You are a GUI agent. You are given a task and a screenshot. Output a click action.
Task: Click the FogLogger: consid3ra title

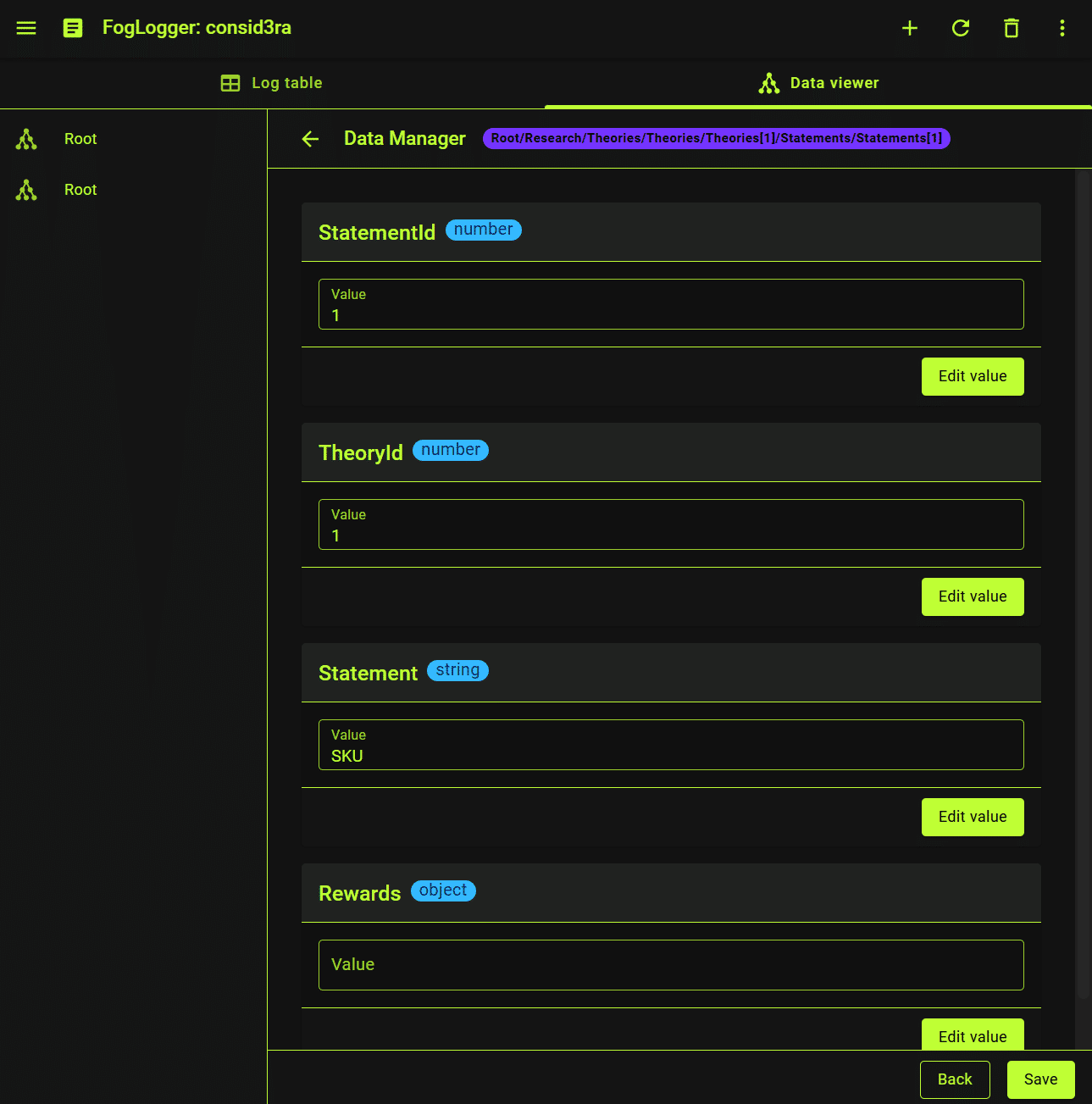197,28
